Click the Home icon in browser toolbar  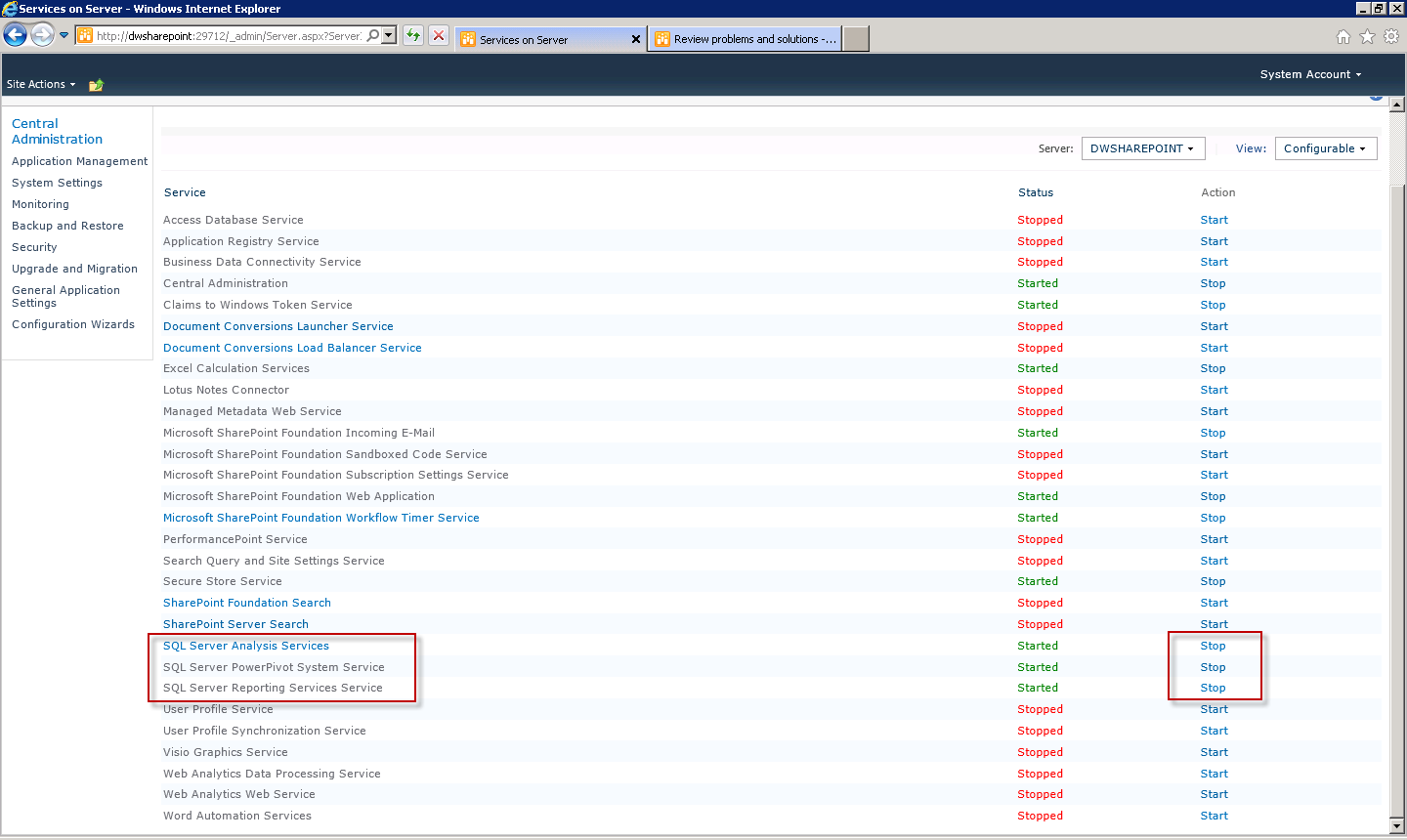1343,36
